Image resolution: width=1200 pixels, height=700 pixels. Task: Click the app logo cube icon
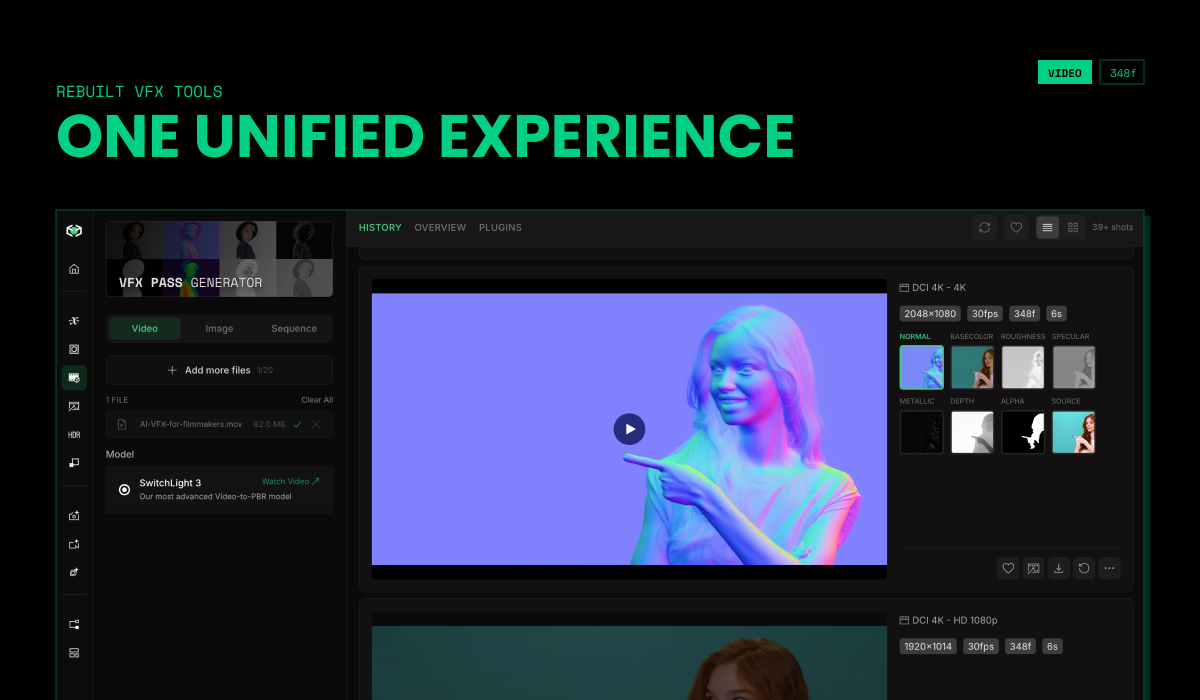(74, 230)
